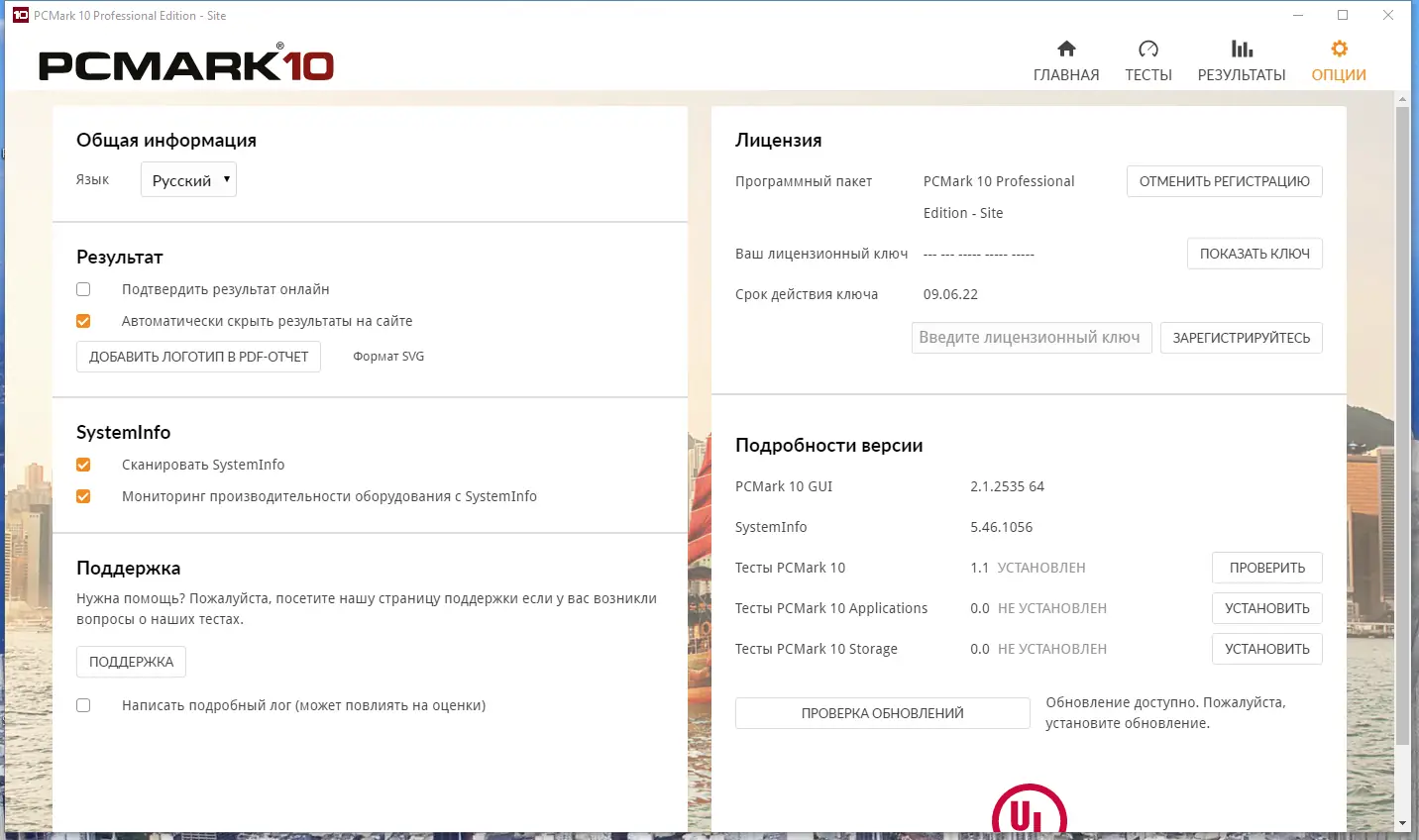Disable SystemInfo hardware performance monitoring checkbox

[83, 496]
